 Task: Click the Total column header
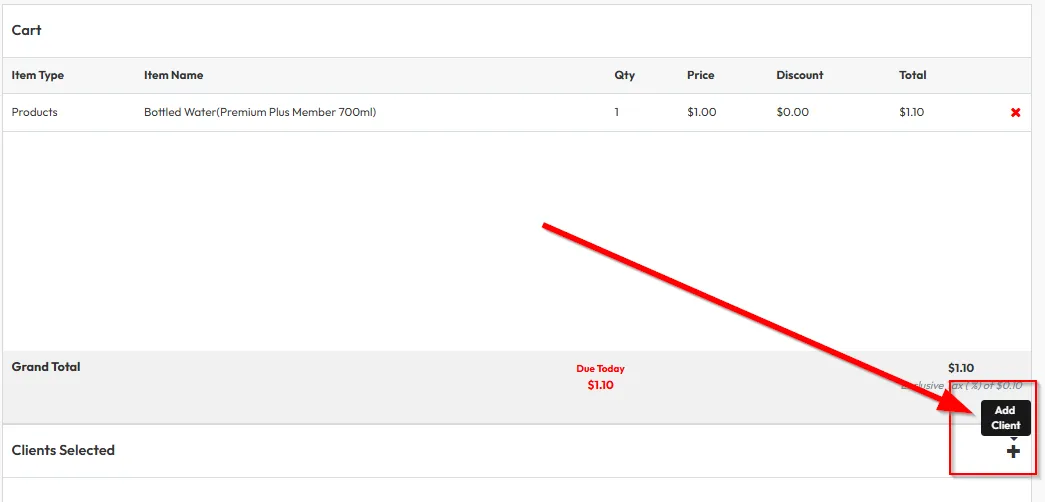click(912, 75)
